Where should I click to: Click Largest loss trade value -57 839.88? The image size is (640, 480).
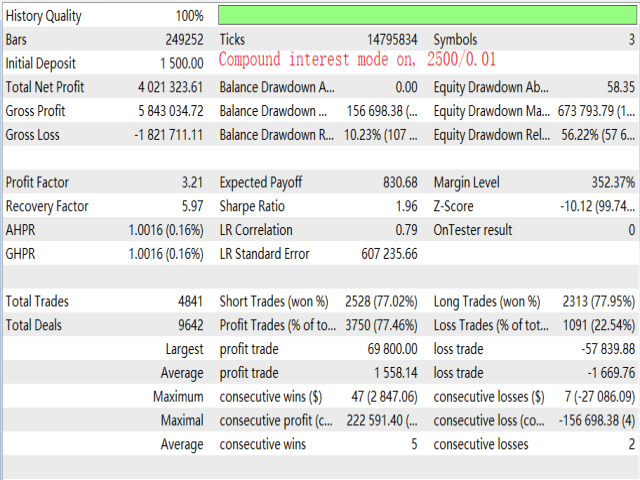coord(608,349)
